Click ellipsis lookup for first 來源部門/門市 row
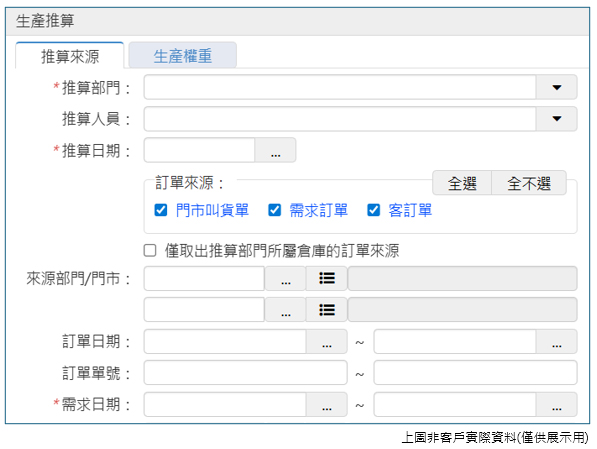Screen dimensions: 597x449 (x=286, y=278)
